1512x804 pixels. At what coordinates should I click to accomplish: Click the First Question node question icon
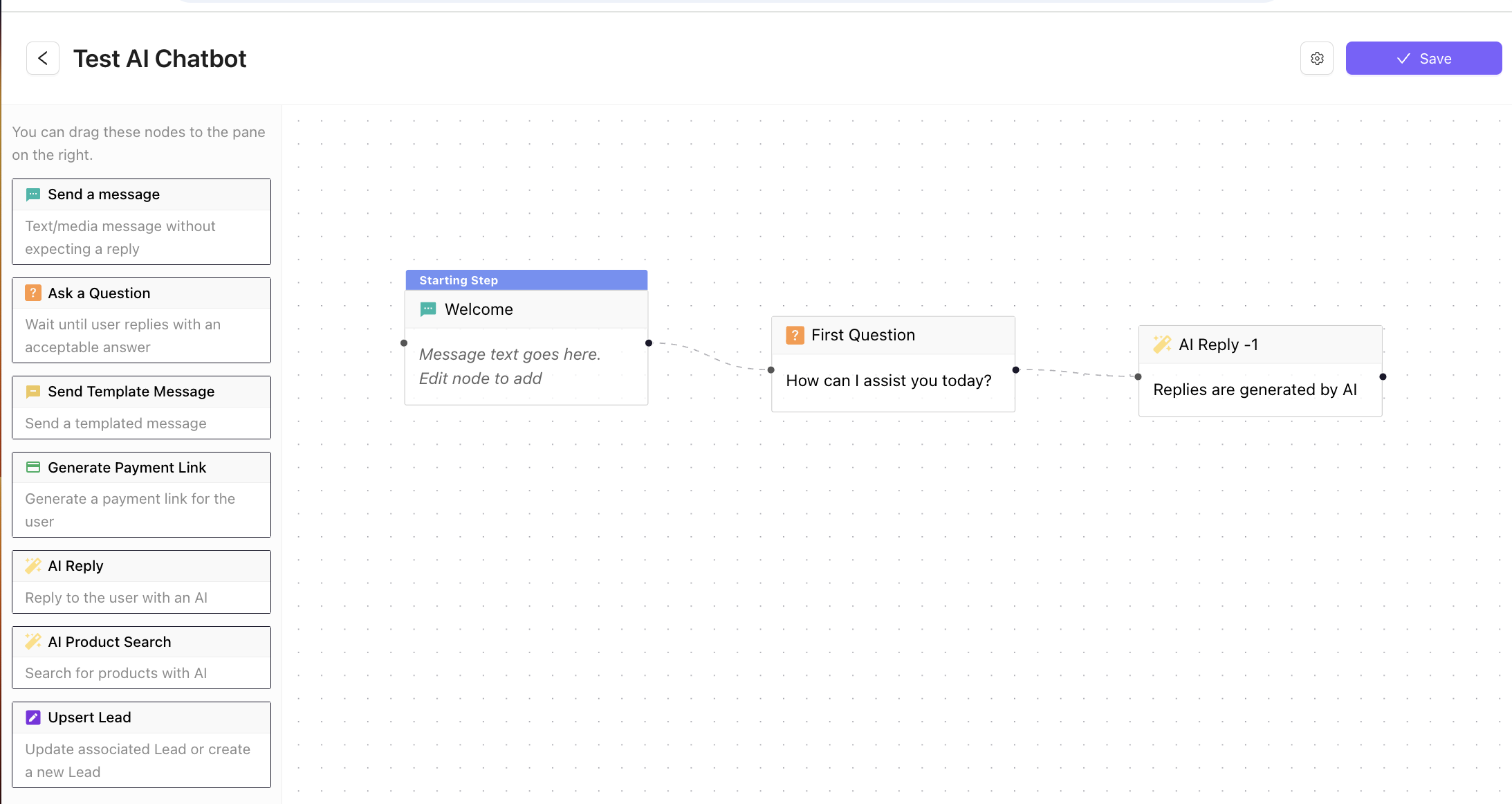[x=795, y=336]
